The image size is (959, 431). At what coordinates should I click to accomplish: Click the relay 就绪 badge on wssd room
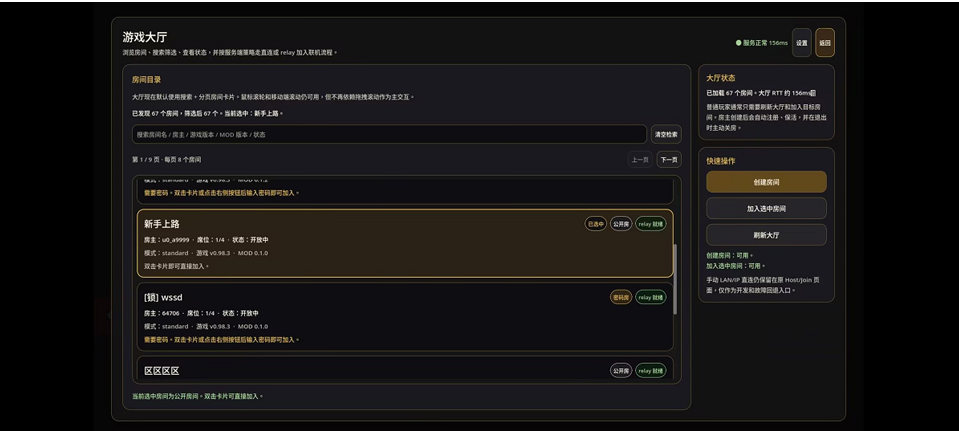pos(650,297)
